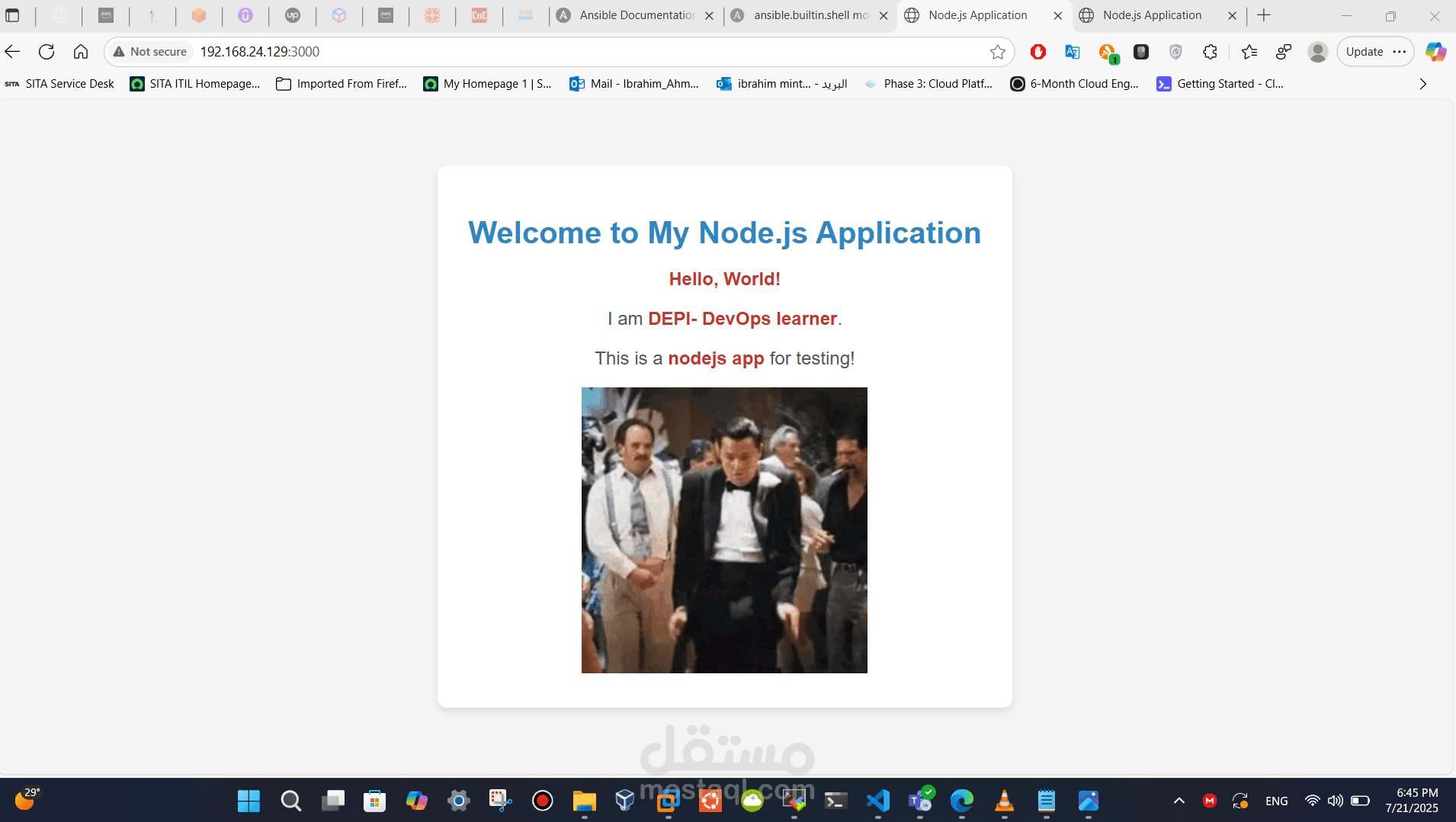The image size is (1456, 822).
Task: Click the DEPI- DevOps learner text
Action: 742,319
